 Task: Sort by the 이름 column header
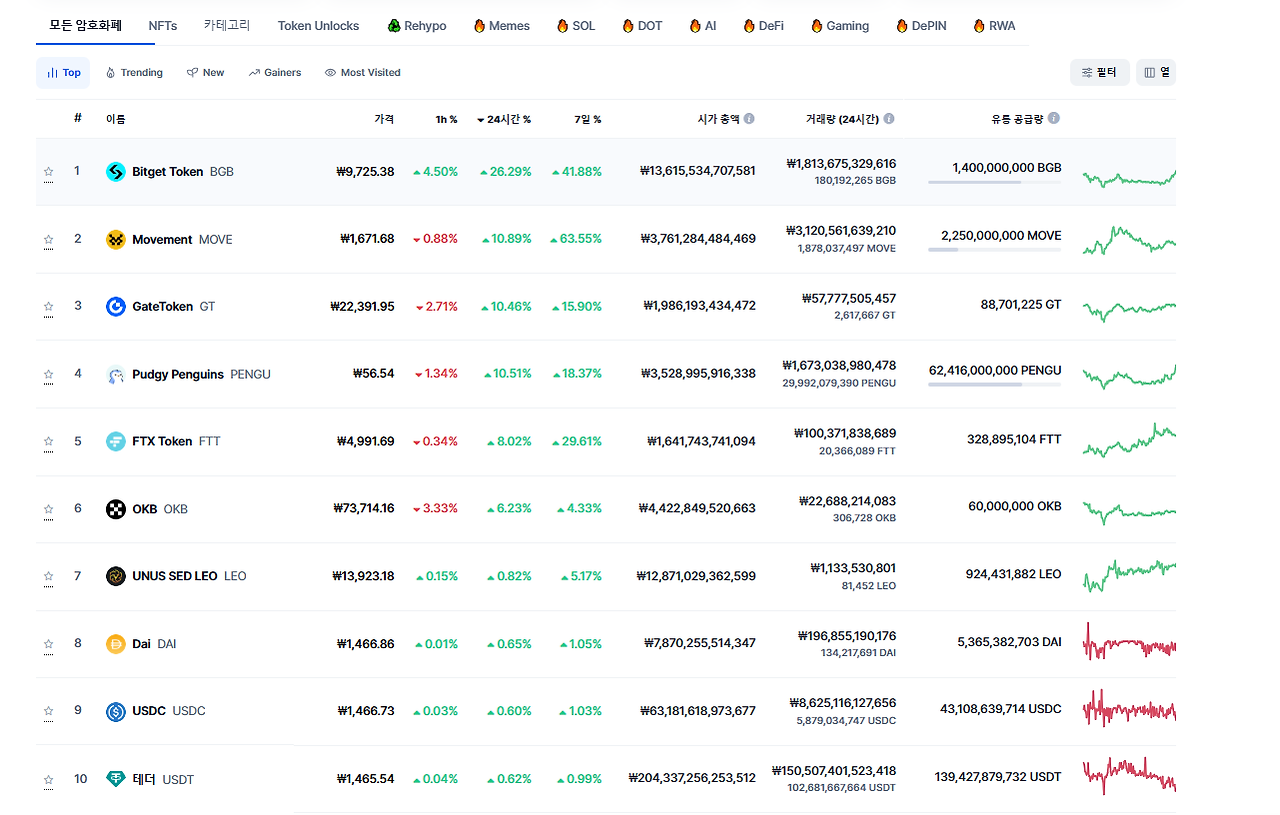116,119
